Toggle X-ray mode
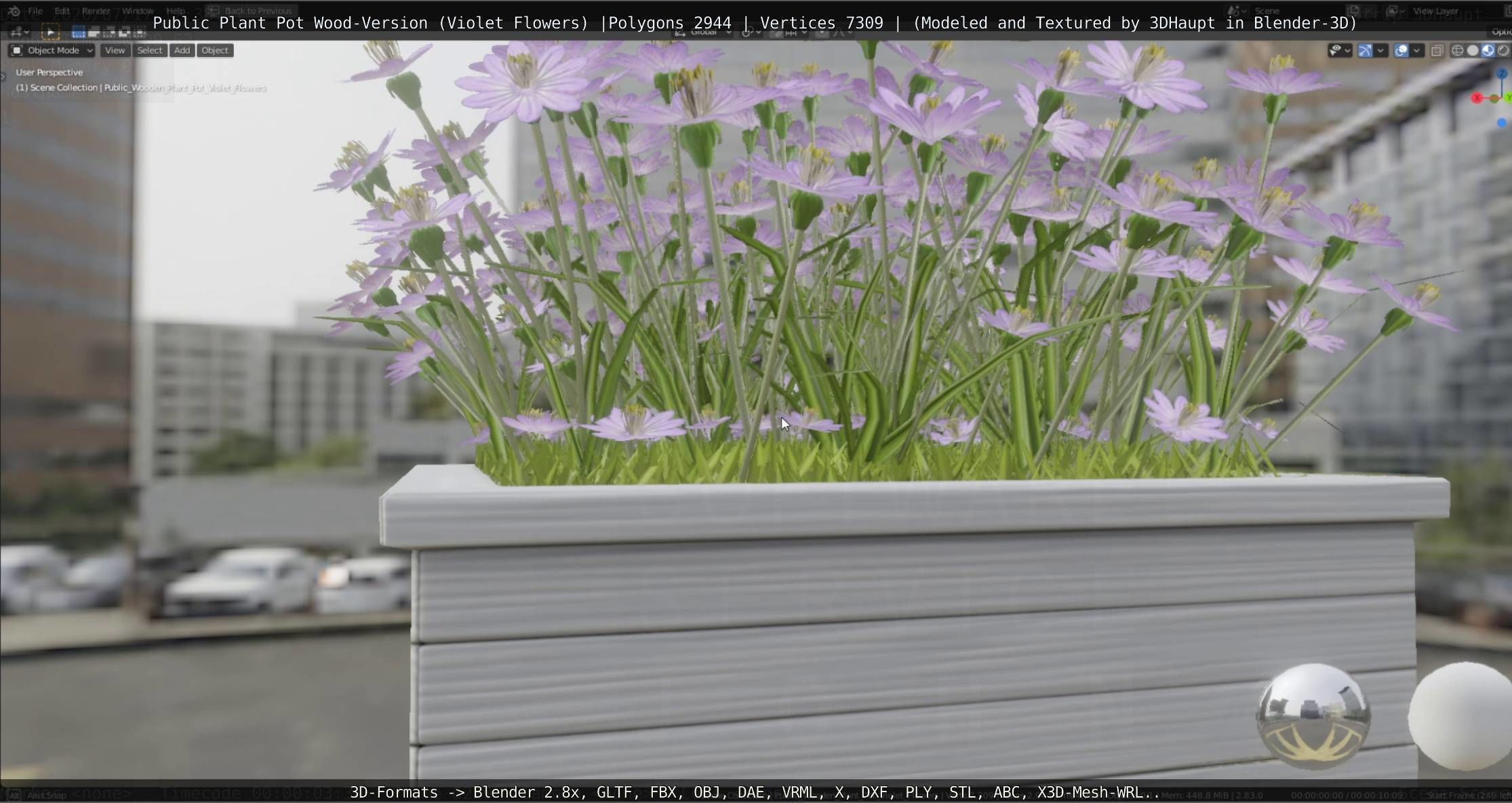Screen dimensions: 1512x803 click(1437, 50)
